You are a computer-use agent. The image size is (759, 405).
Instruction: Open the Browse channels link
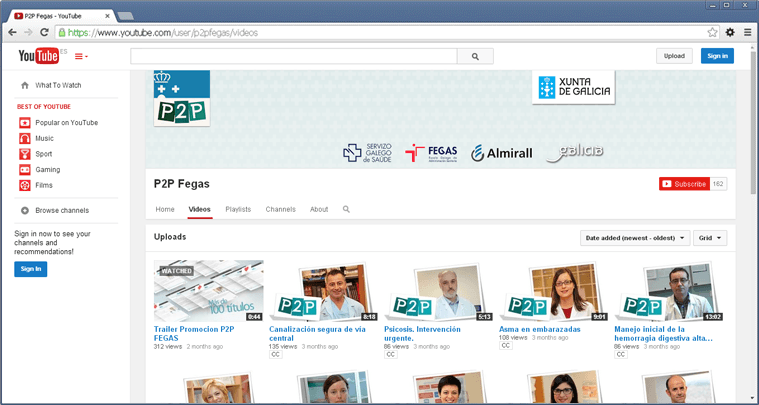(x=62, y=210)
